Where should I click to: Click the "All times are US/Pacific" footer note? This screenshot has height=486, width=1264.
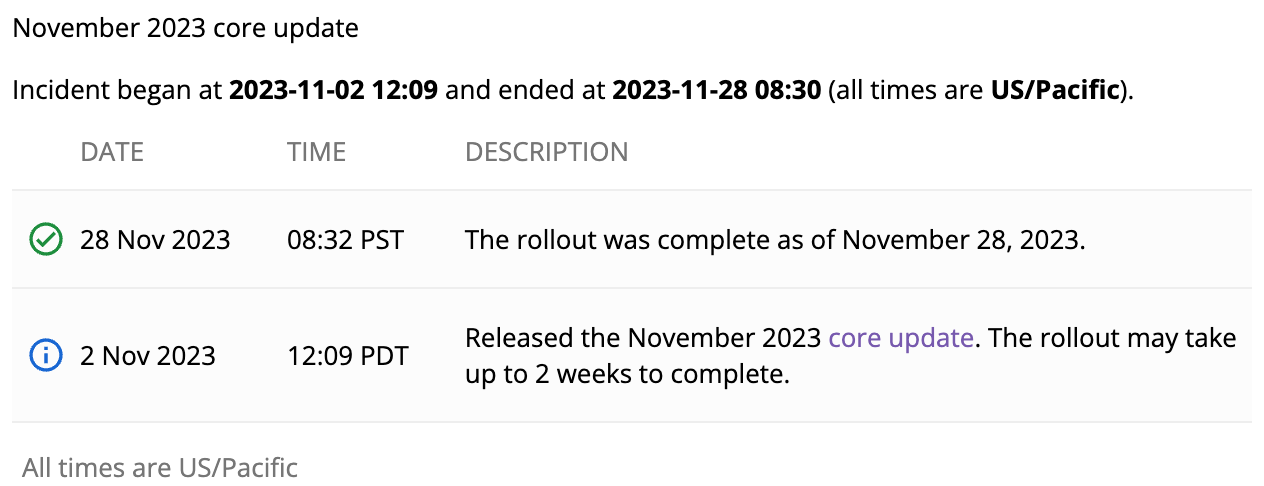(x=160, y=467)
